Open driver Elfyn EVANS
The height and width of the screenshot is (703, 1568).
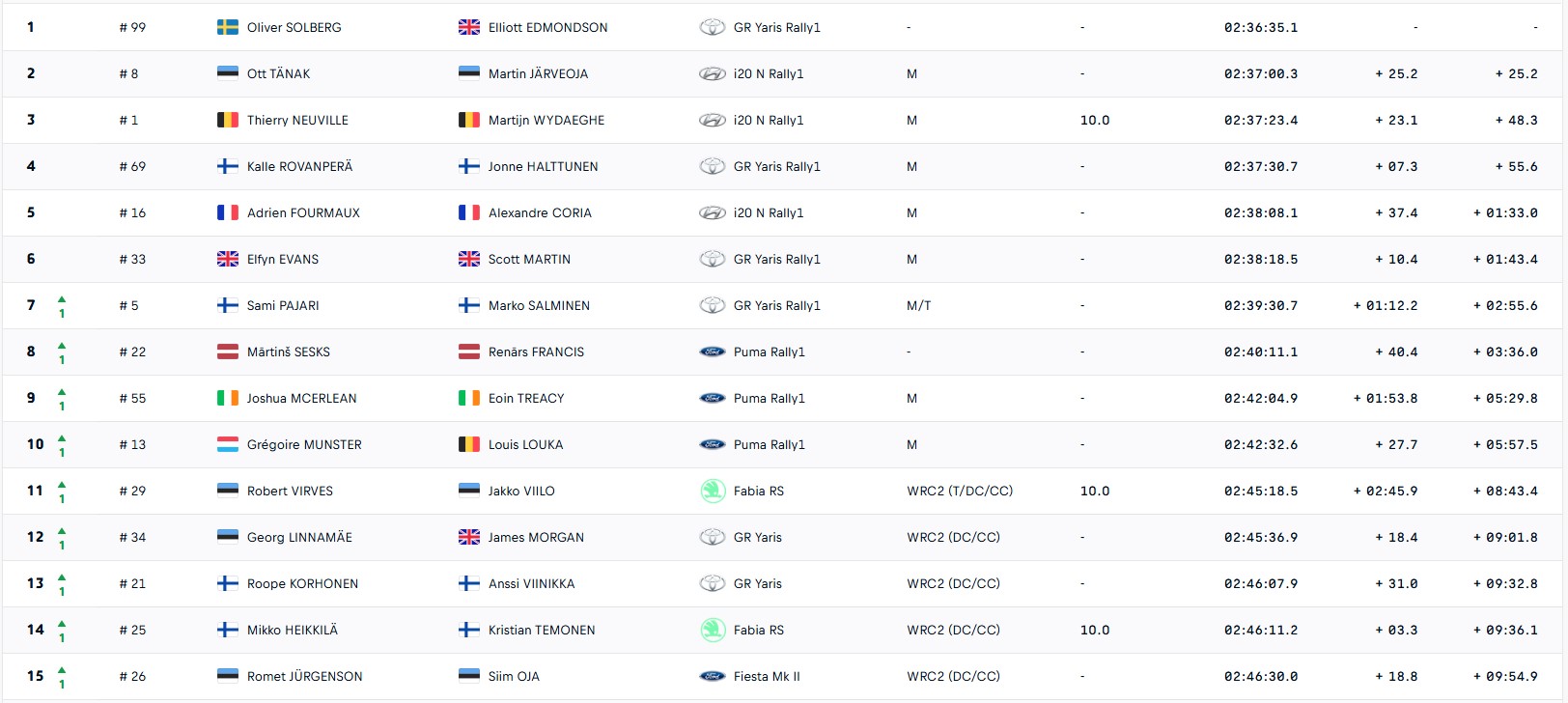(x=283, y=259)
